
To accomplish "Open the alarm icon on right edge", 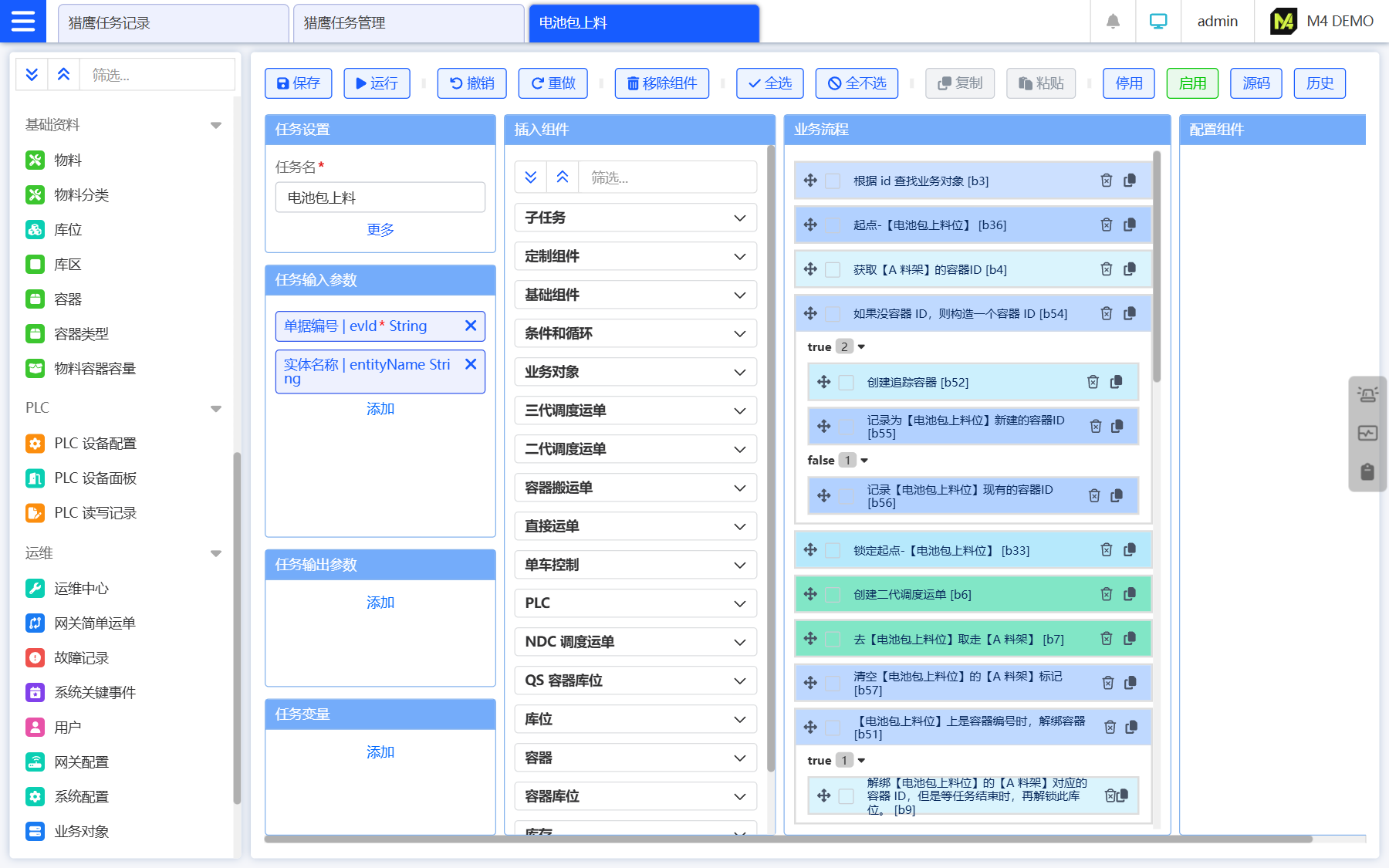I will pos(1367,395).
